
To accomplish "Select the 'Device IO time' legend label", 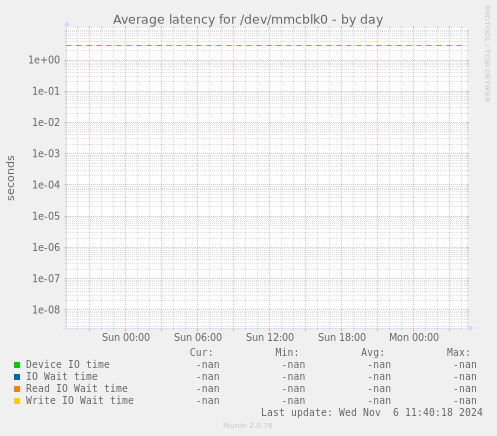I will tap(68, 364).
